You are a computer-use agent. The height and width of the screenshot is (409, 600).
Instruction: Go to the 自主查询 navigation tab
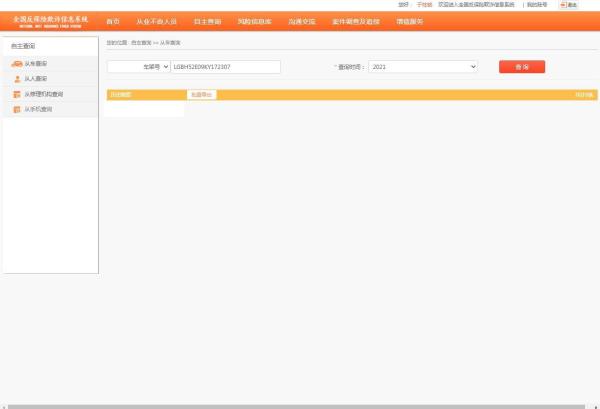click(207, 21)
